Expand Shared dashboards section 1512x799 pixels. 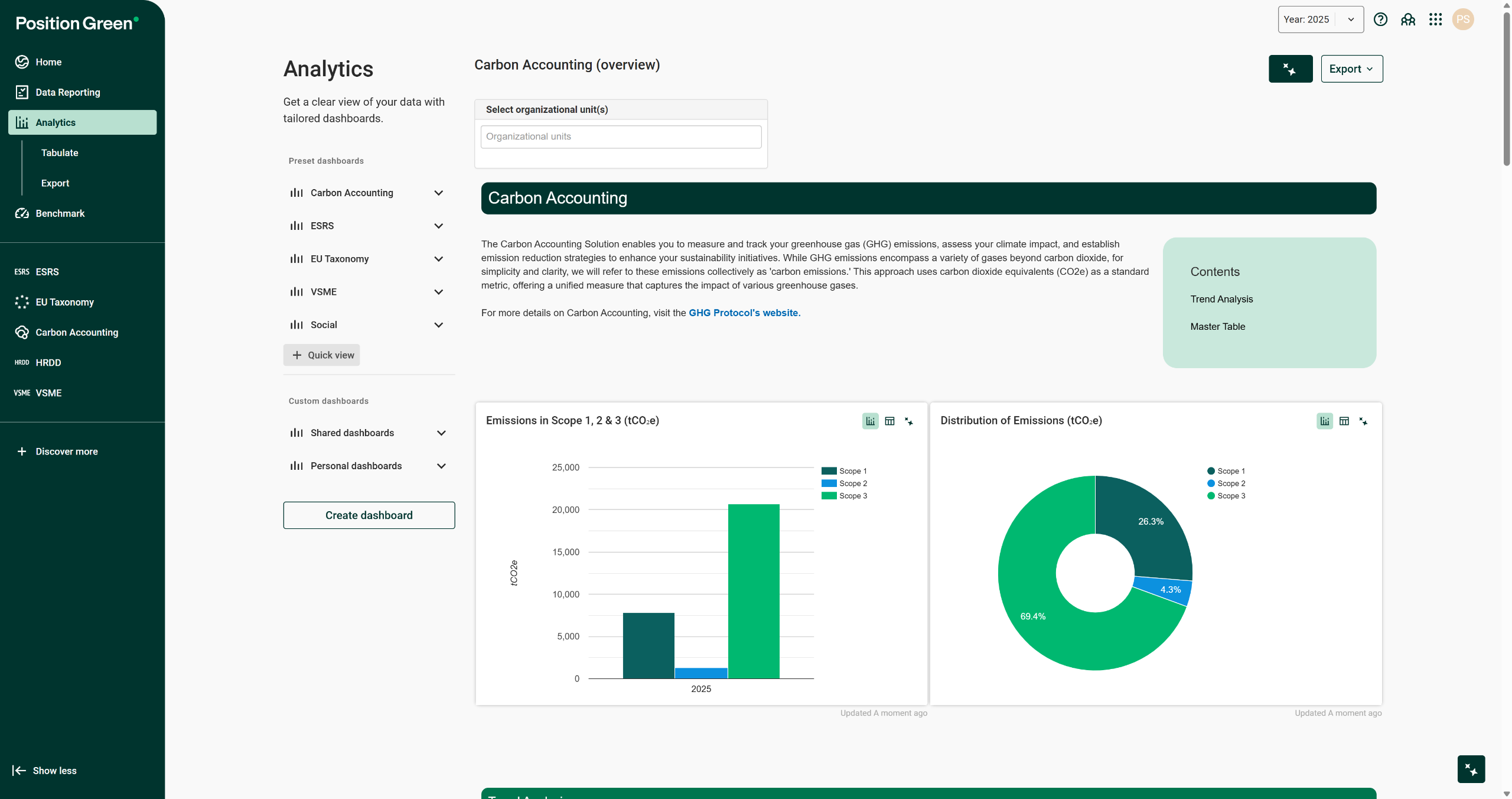[x=441, y=433]
